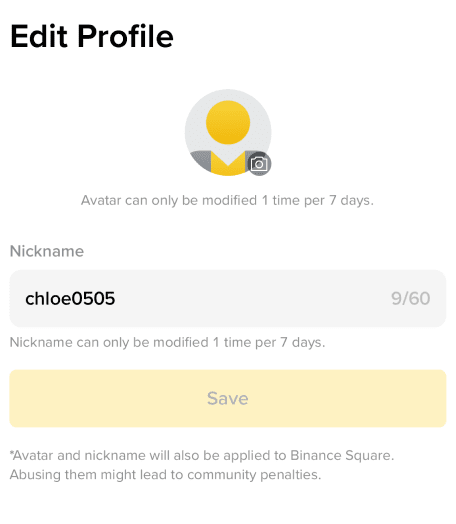Viewport: 456px width, 524px height.
Task: Place cursor right after chloe0505 text
Action: tap(116, 298)
